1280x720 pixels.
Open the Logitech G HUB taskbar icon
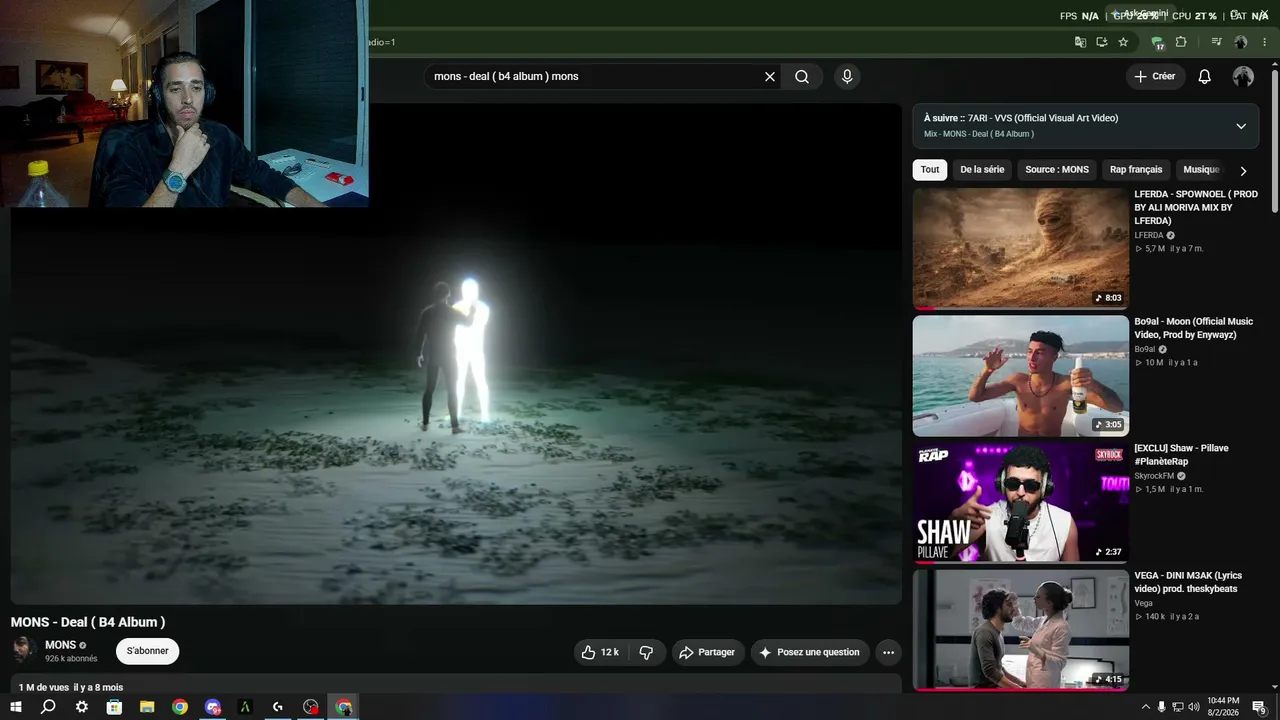tap(278, 707)
